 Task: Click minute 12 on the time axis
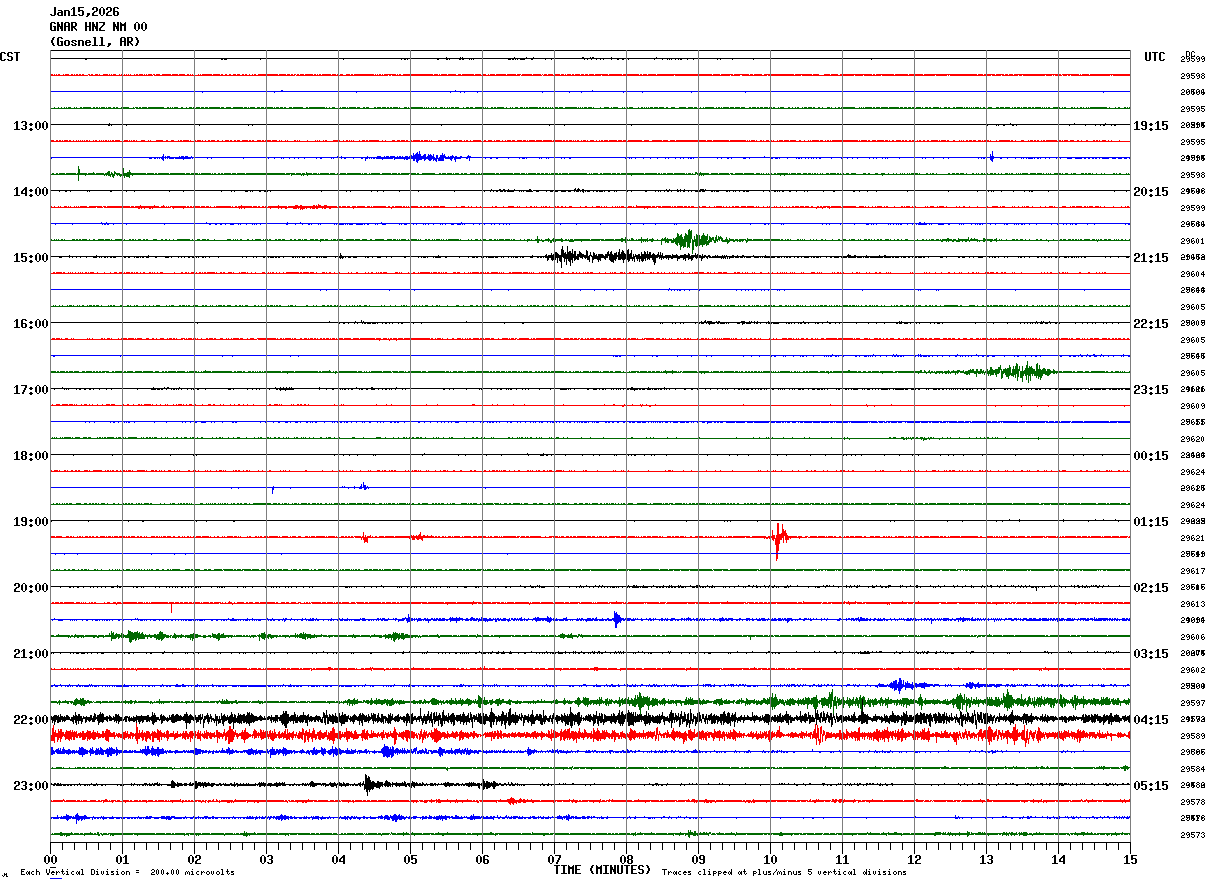[x=914, y=859]
